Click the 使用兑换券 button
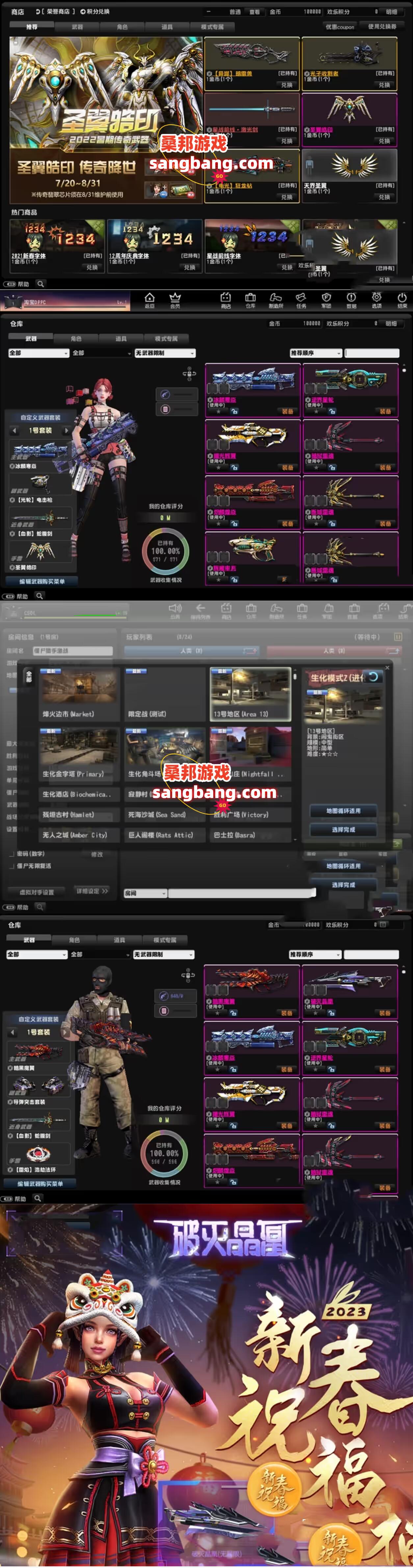The image size is (413, 1568). [x=382, y=27]
